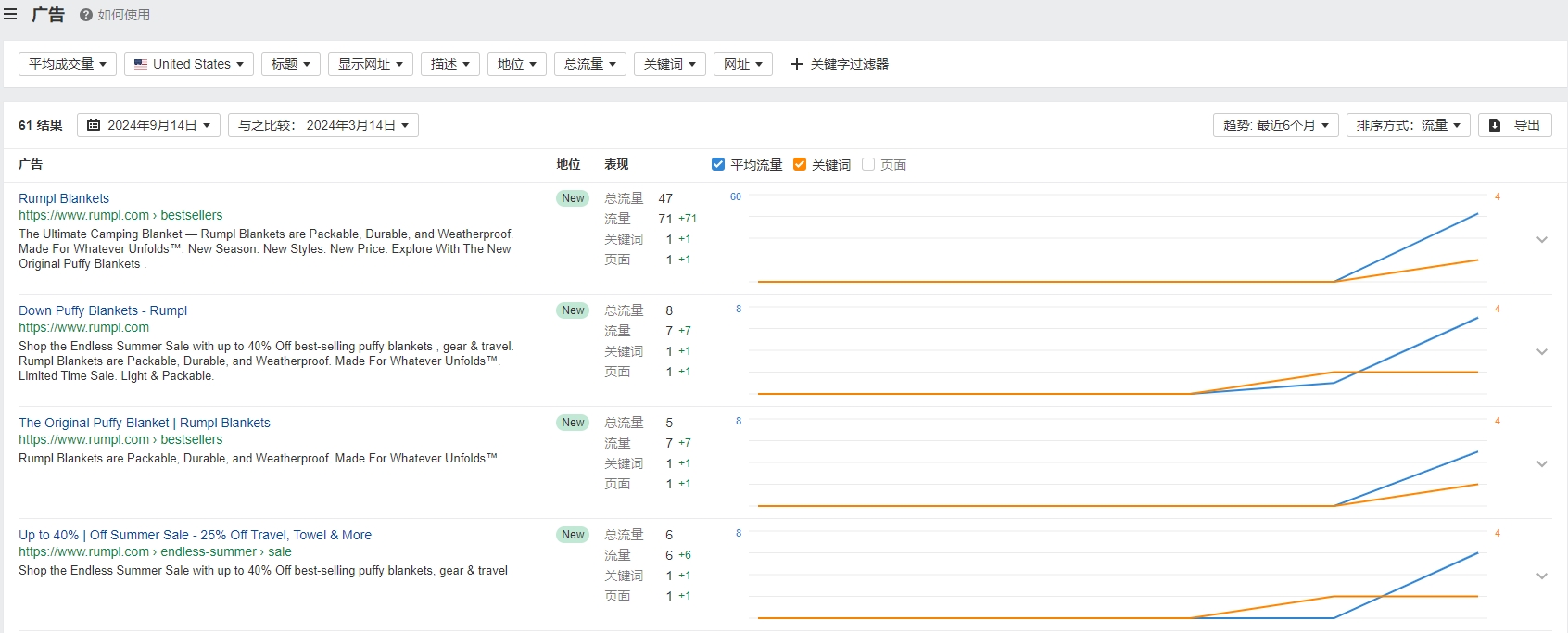Viewport: 1568px width, 633px height.
Task: Click the 表现 column header
Action: (616, 164)
